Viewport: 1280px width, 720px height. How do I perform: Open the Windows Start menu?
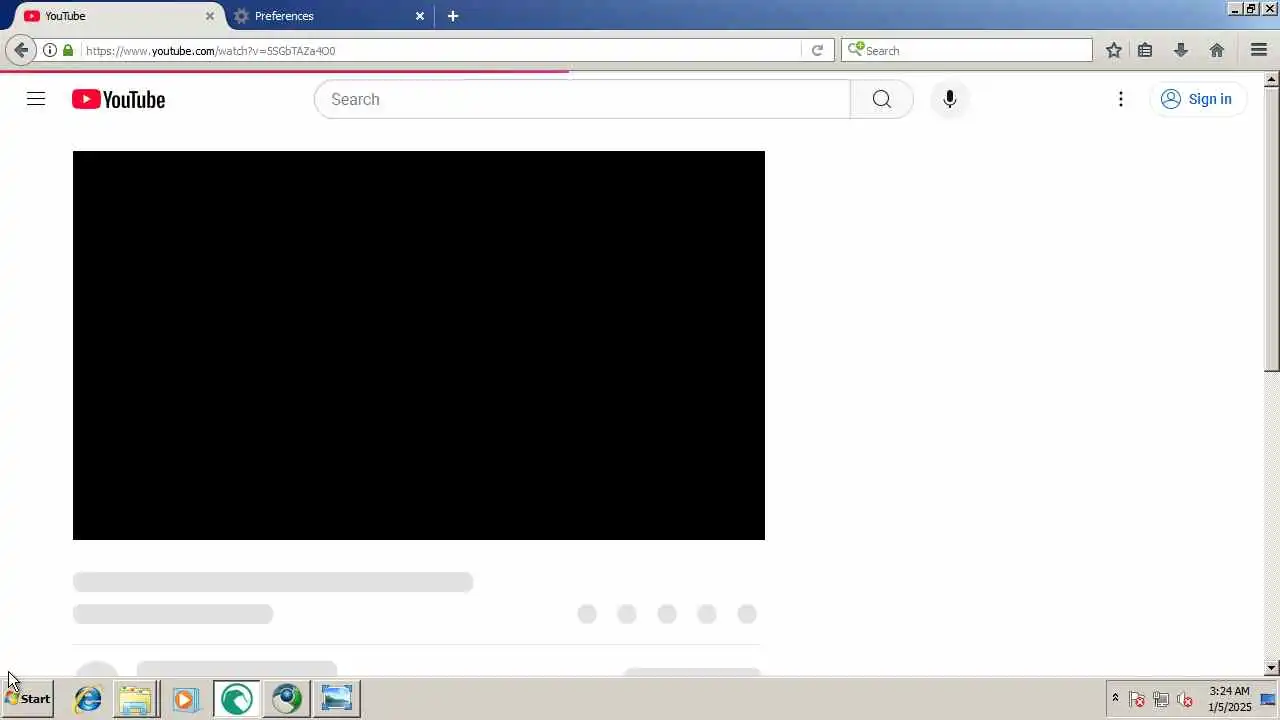pyautogui.click(x=27, y=699)
